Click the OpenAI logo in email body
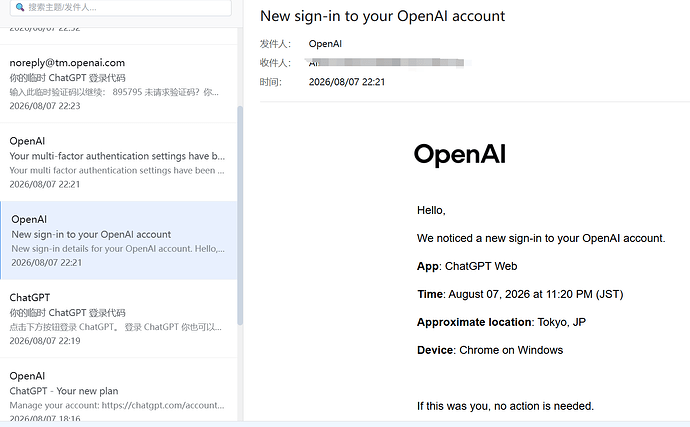The height and width of the screenshot is (427, 690). (460, 155)
